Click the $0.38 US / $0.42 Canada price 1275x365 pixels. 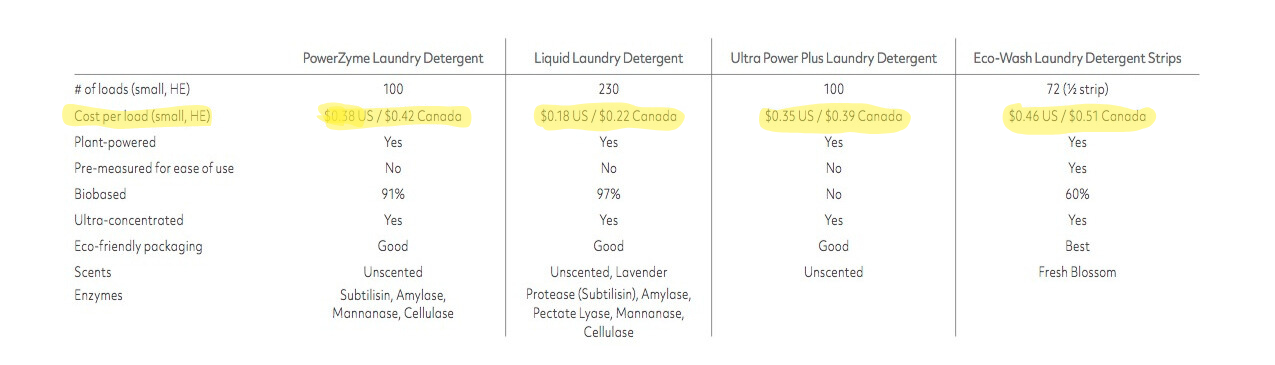click(x=393, y=117)
